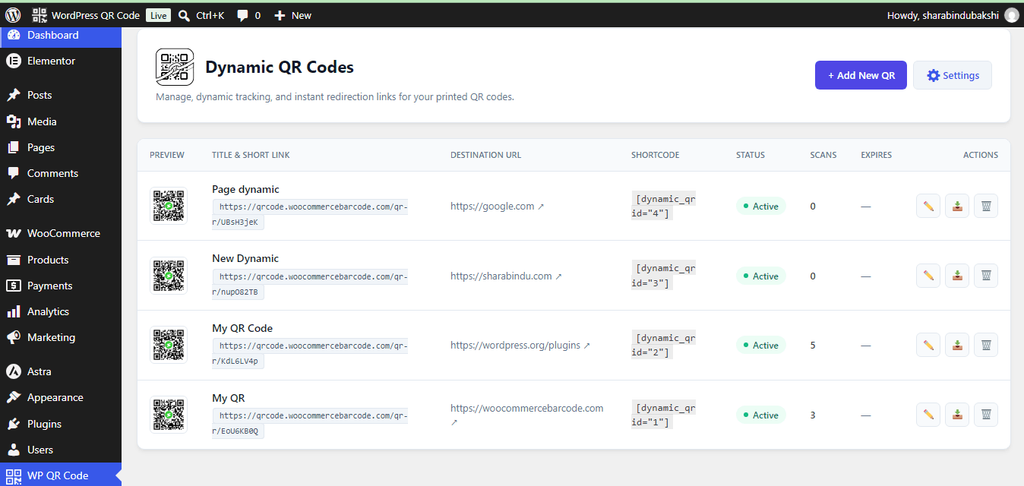
Task: Select the short link for My QR Code
Action: click(x=310, y=353)
